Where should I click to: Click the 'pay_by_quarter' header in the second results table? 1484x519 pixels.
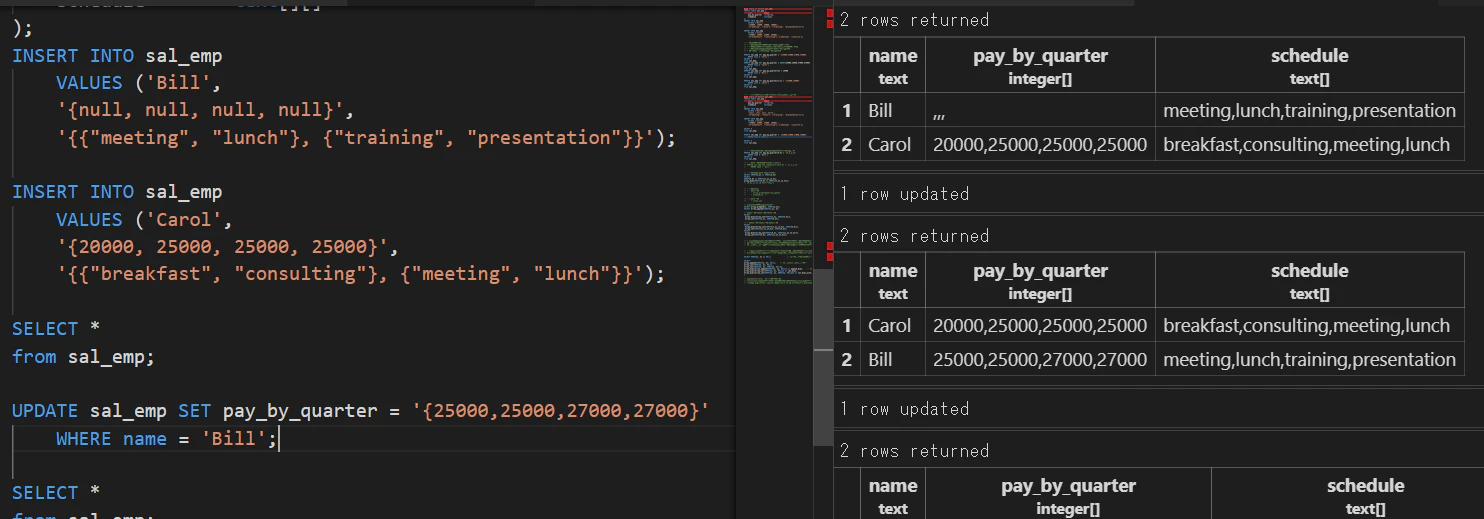1040,281
